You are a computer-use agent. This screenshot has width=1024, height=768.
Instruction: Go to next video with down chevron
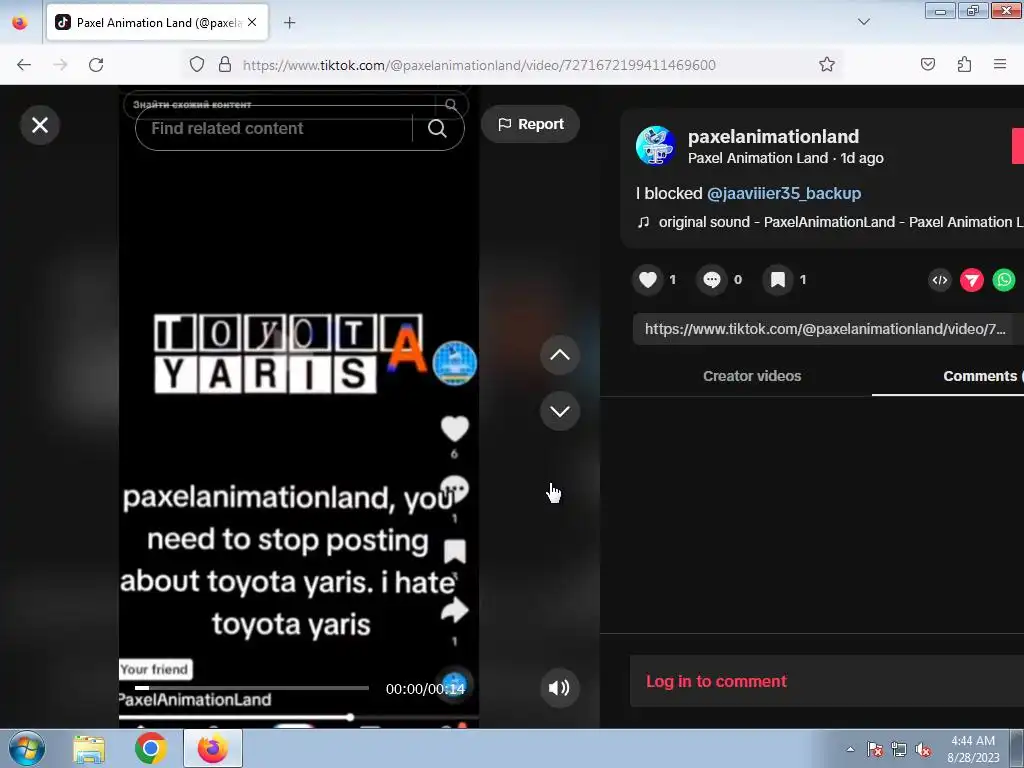pyautogui.click(x=560, y=411)
